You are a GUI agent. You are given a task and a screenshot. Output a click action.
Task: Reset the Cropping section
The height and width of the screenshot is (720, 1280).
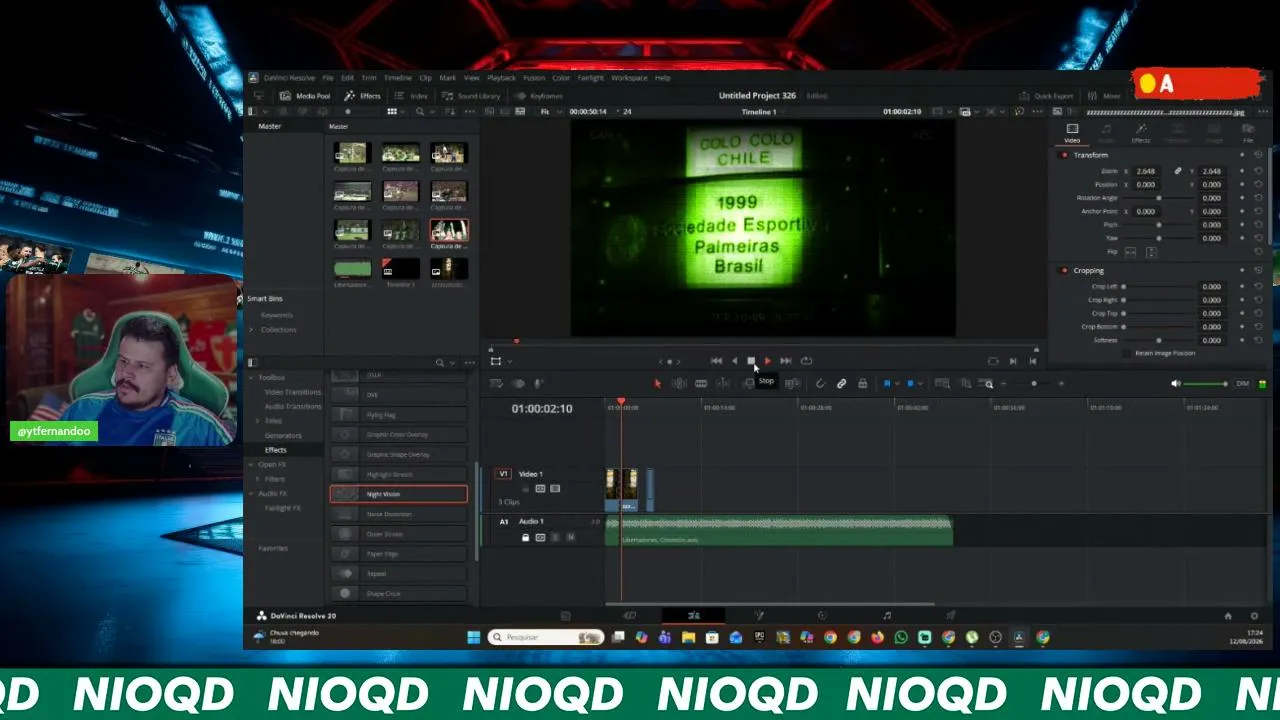[x=1258, y=271]
